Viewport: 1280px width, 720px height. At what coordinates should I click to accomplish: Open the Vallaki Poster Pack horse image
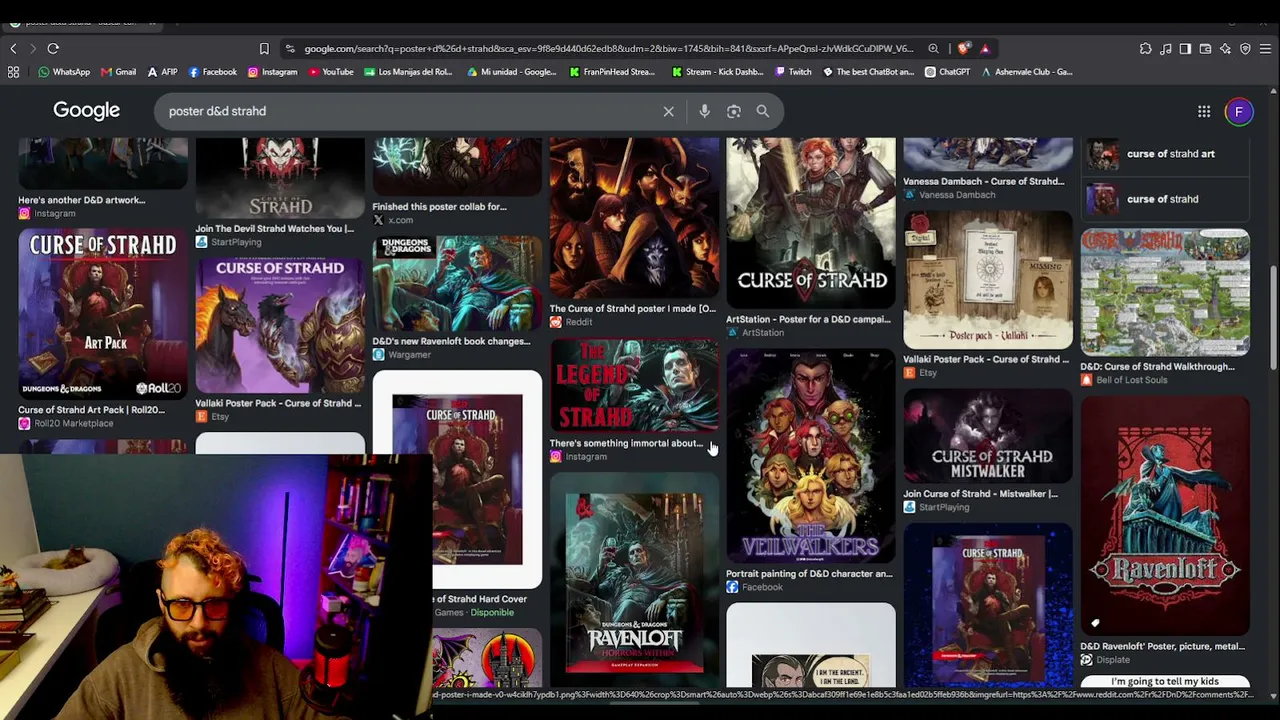click(x=280, y=325)
